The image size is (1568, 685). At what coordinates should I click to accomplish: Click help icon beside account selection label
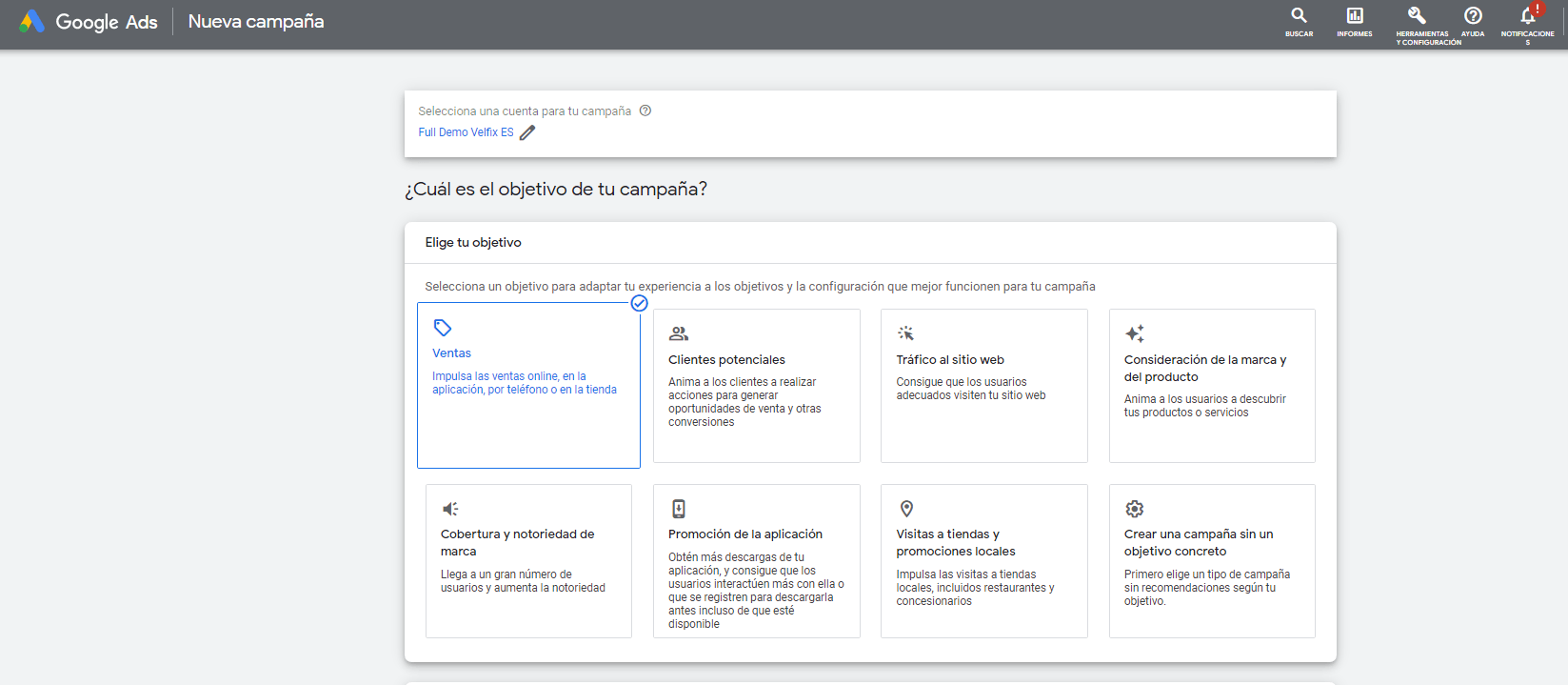[x=645, y=111]
